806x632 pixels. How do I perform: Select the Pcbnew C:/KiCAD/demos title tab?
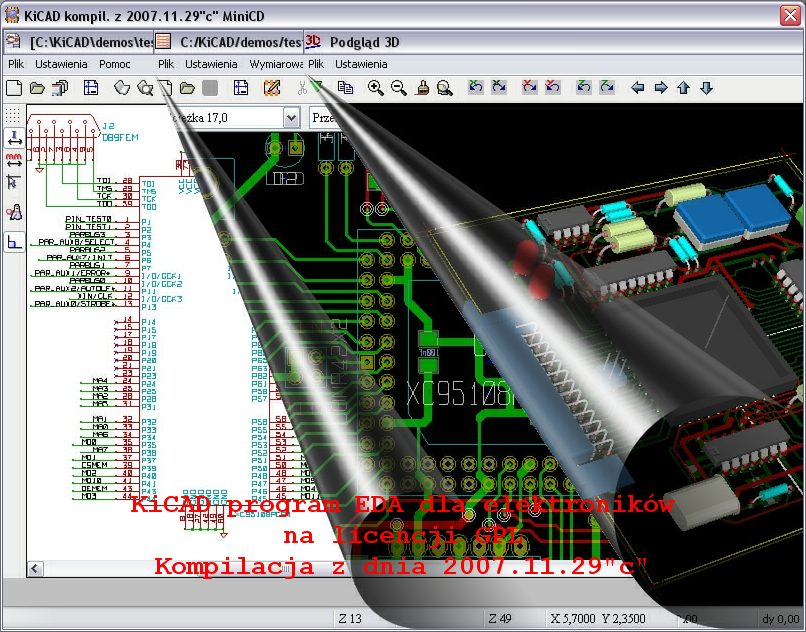point(228,42)
